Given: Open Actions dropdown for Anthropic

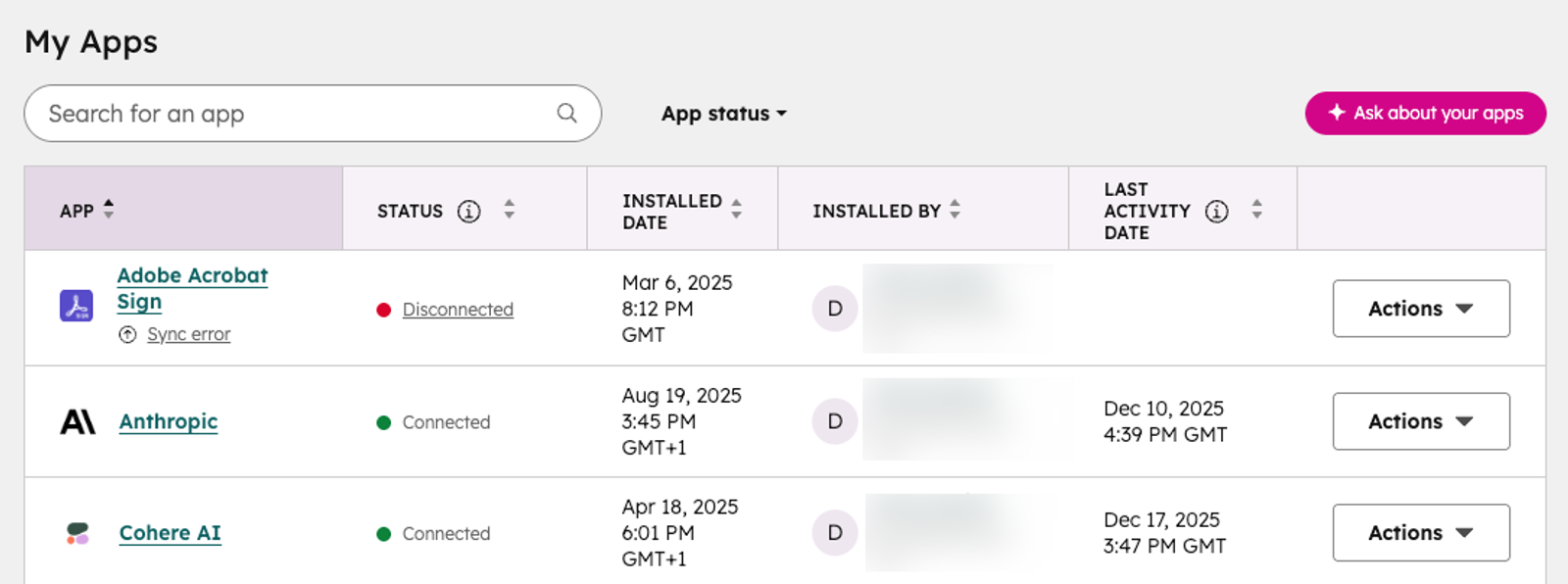Looking at the screenshot, I should pos(1421,421).
